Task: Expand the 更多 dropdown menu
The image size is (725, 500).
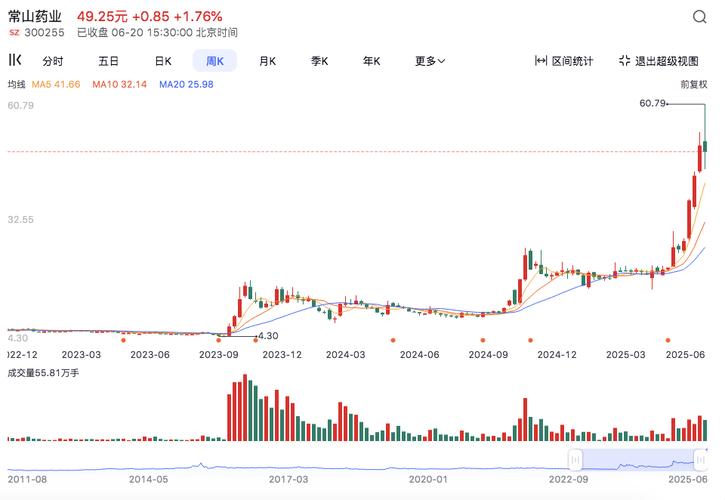Action: pos(429,61)
